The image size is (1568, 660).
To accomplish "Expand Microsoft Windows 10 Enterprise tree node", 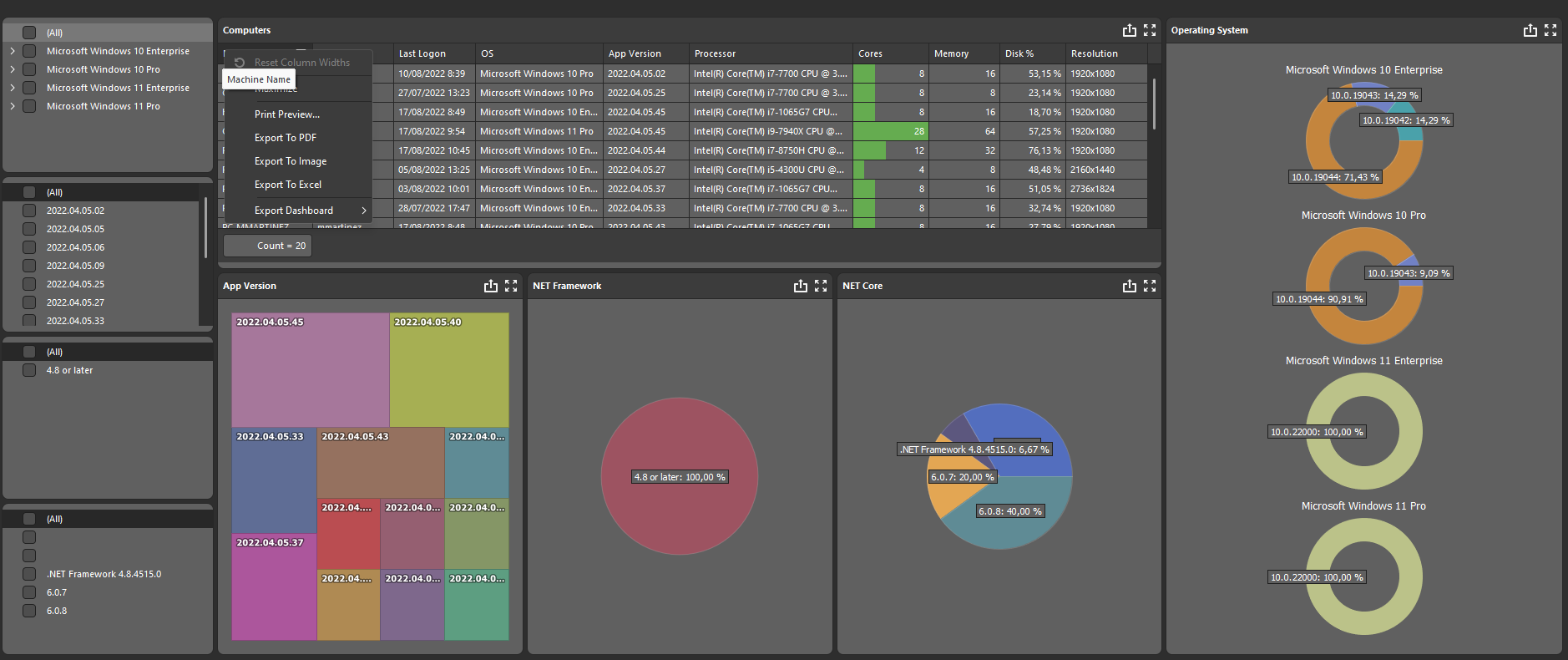I will click(x=13, y=51).
